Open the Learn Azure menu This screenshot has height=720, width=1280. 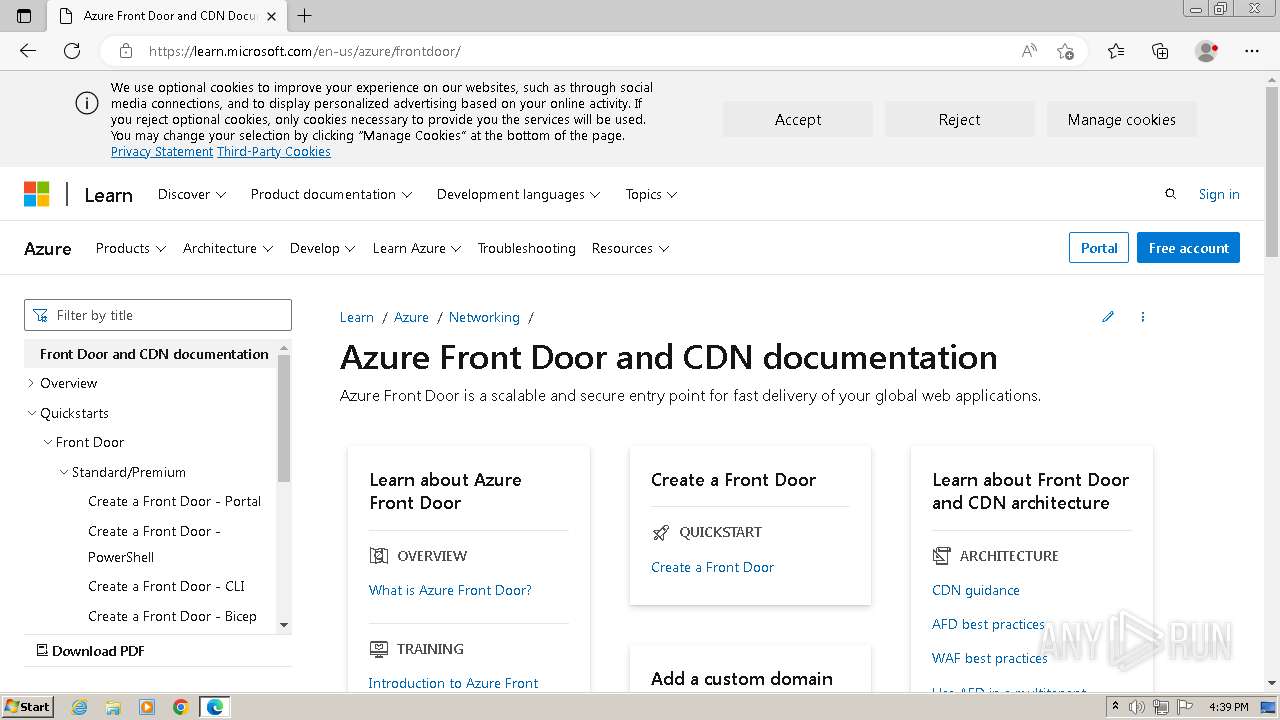[416, 248]
